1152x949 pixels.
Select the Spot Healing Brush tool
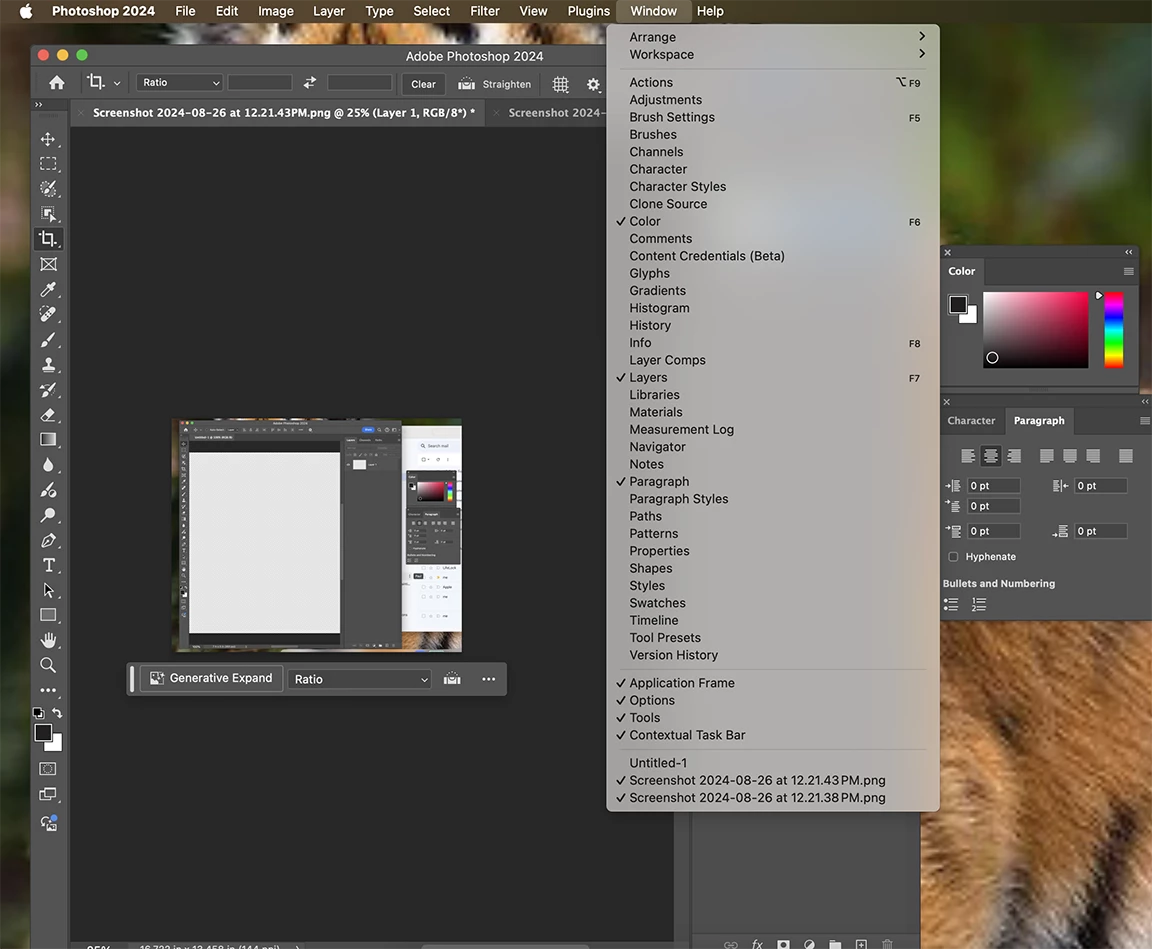48,314
